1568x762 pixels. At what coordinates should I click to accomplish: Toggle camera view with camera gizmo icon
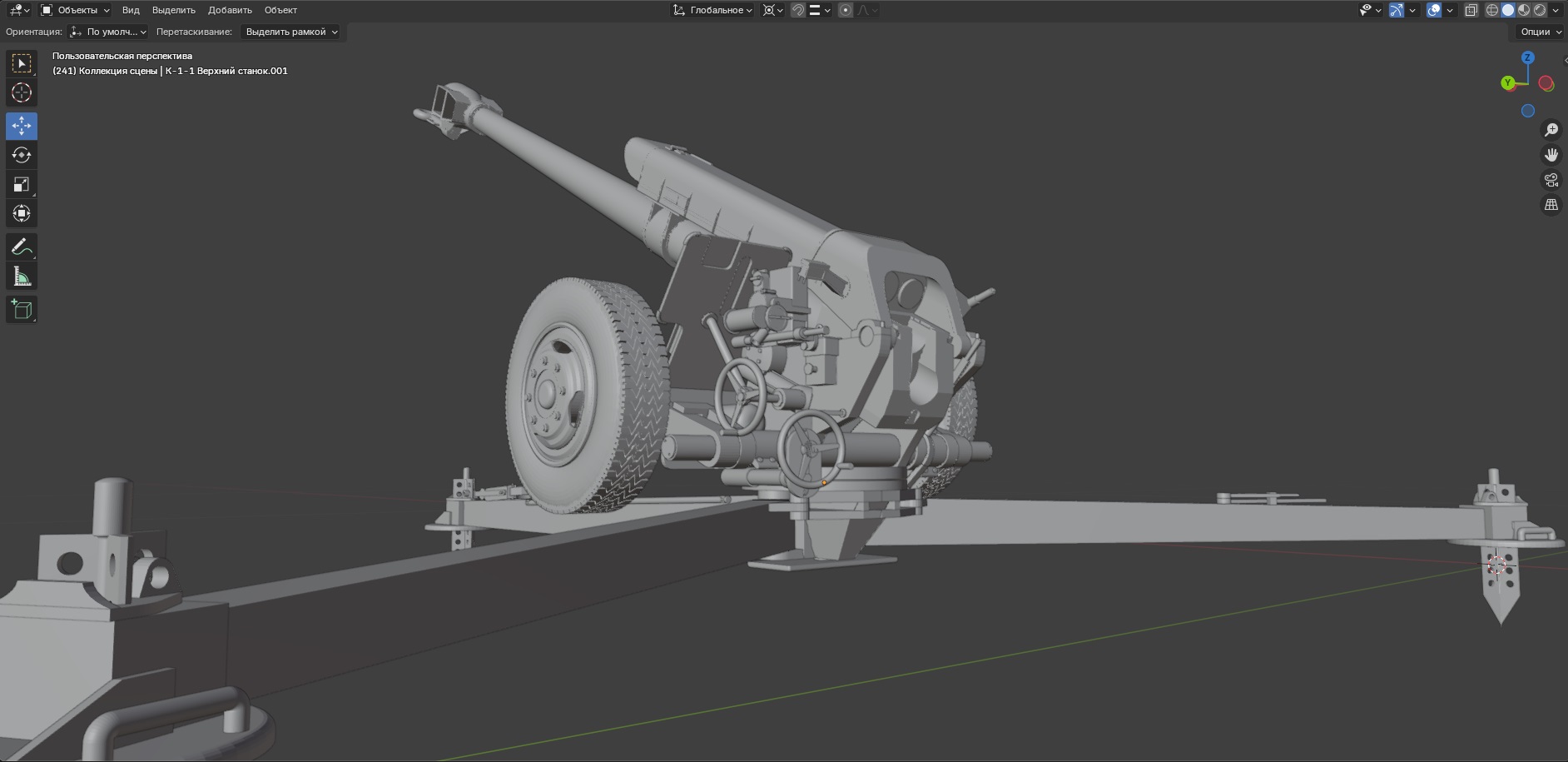(1551, 180)
